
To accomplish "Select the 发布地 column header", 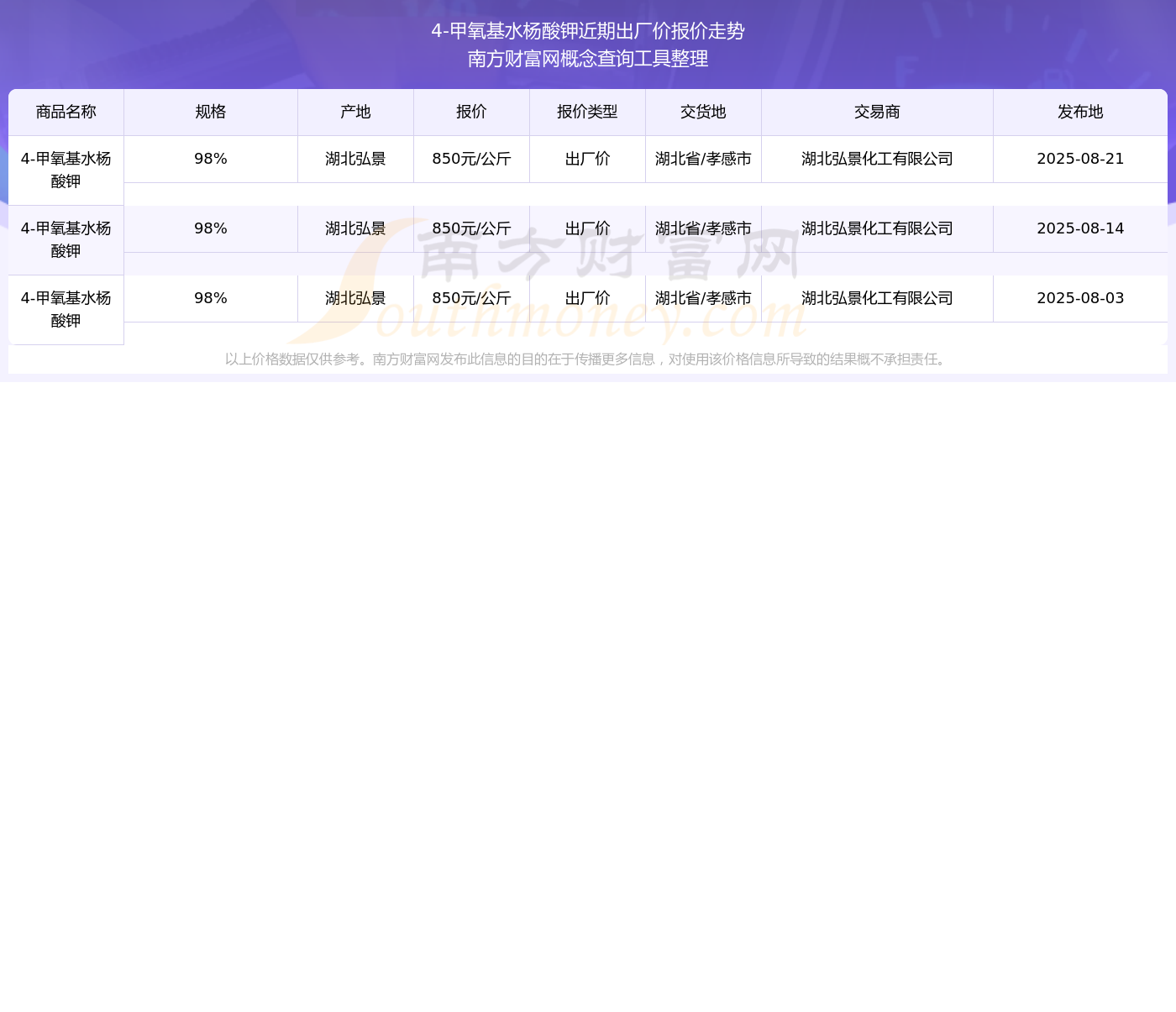I will point(1080,113).
